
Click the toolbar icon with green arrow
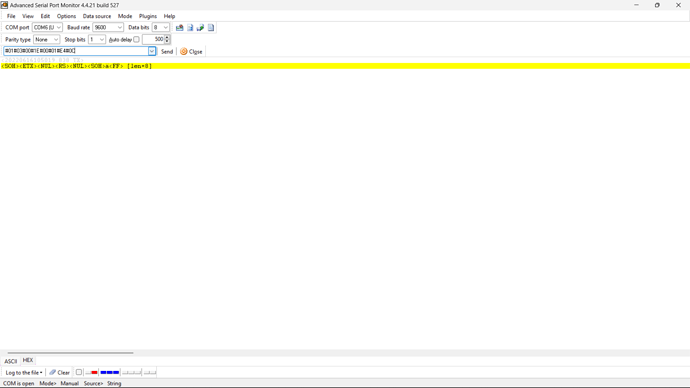[x=200, y=28]
